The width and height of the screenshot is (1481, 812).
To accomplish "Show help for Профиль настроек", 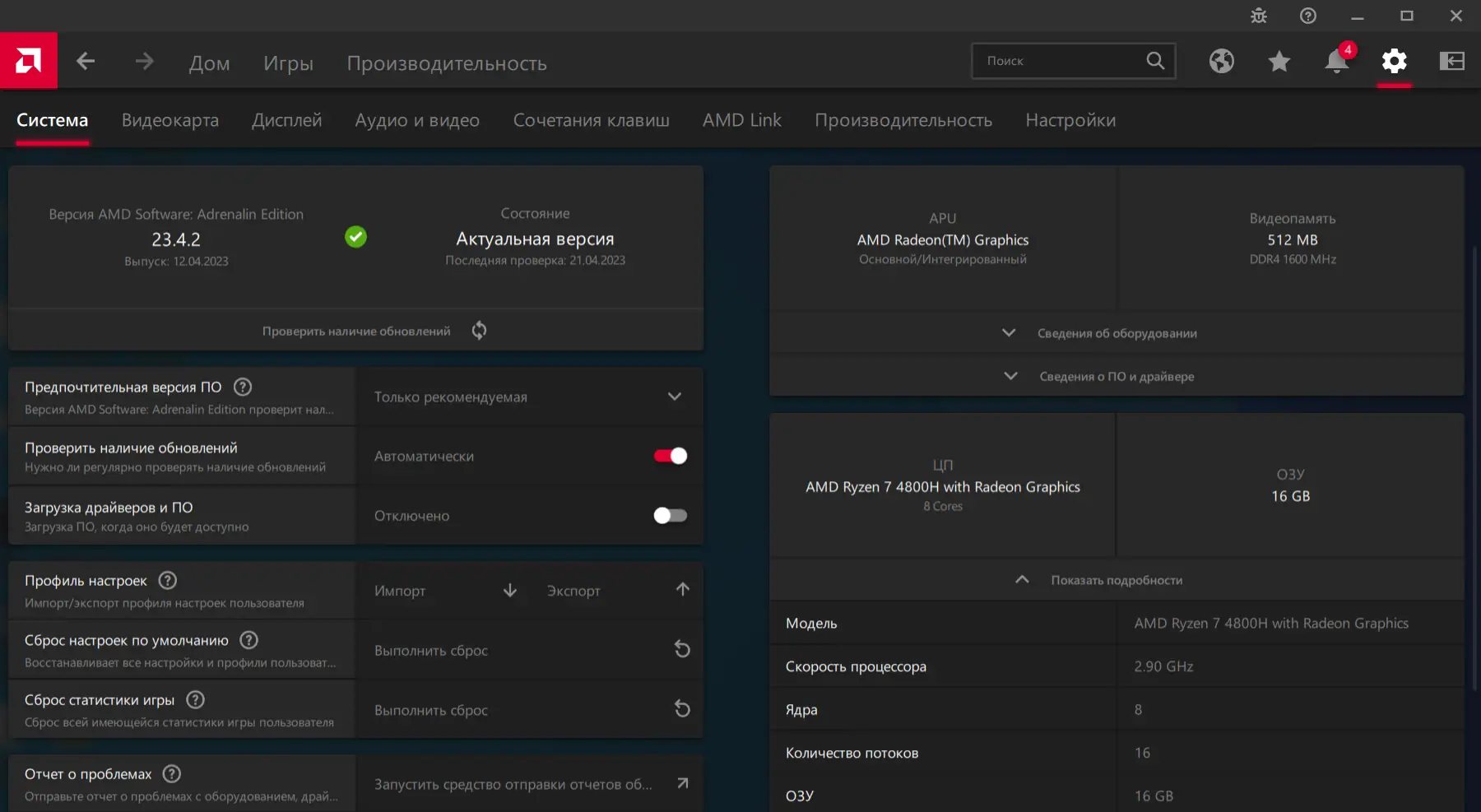I will (x=168, y=580).
